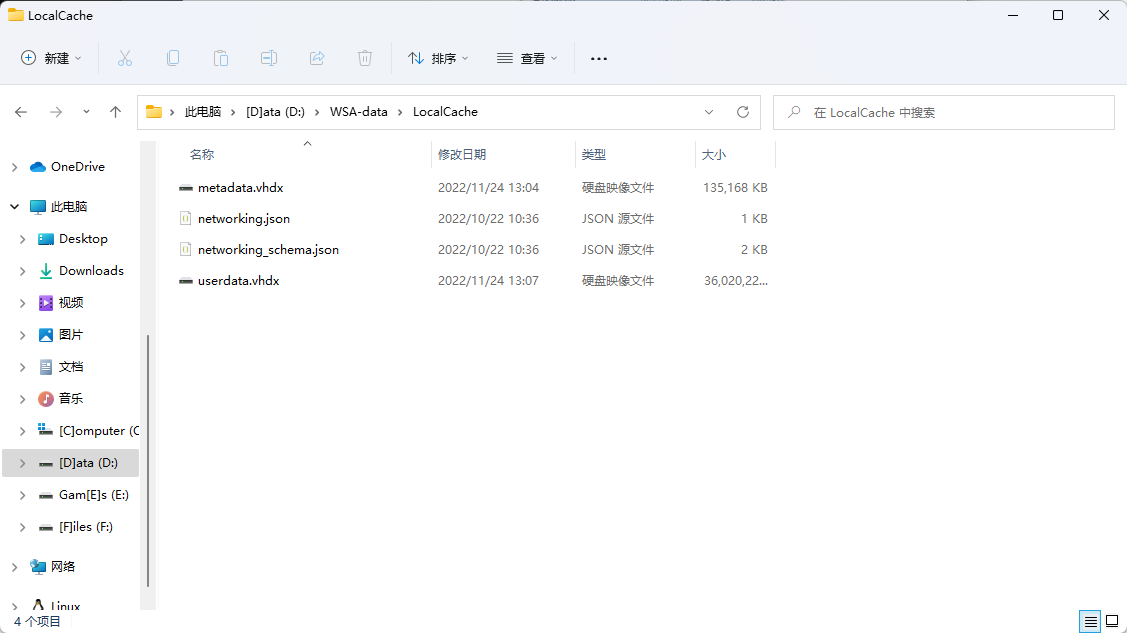1127x633 pixels.
Task: Click the navigation pane vertical scrollbar
Action: click(x=148, y=460)
